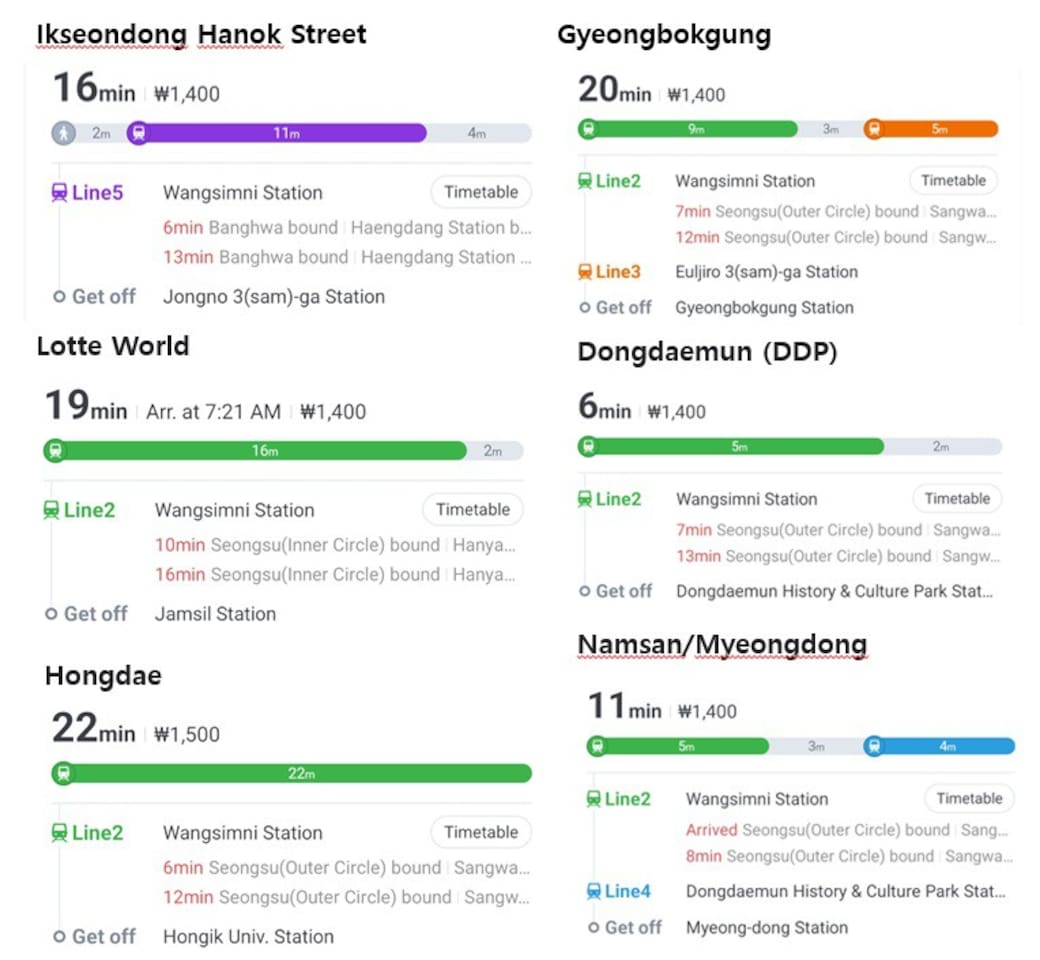Open the Timetable for Dongdaemun (DDP) route
Viewport: 1040px width, 960px height.
956,498
